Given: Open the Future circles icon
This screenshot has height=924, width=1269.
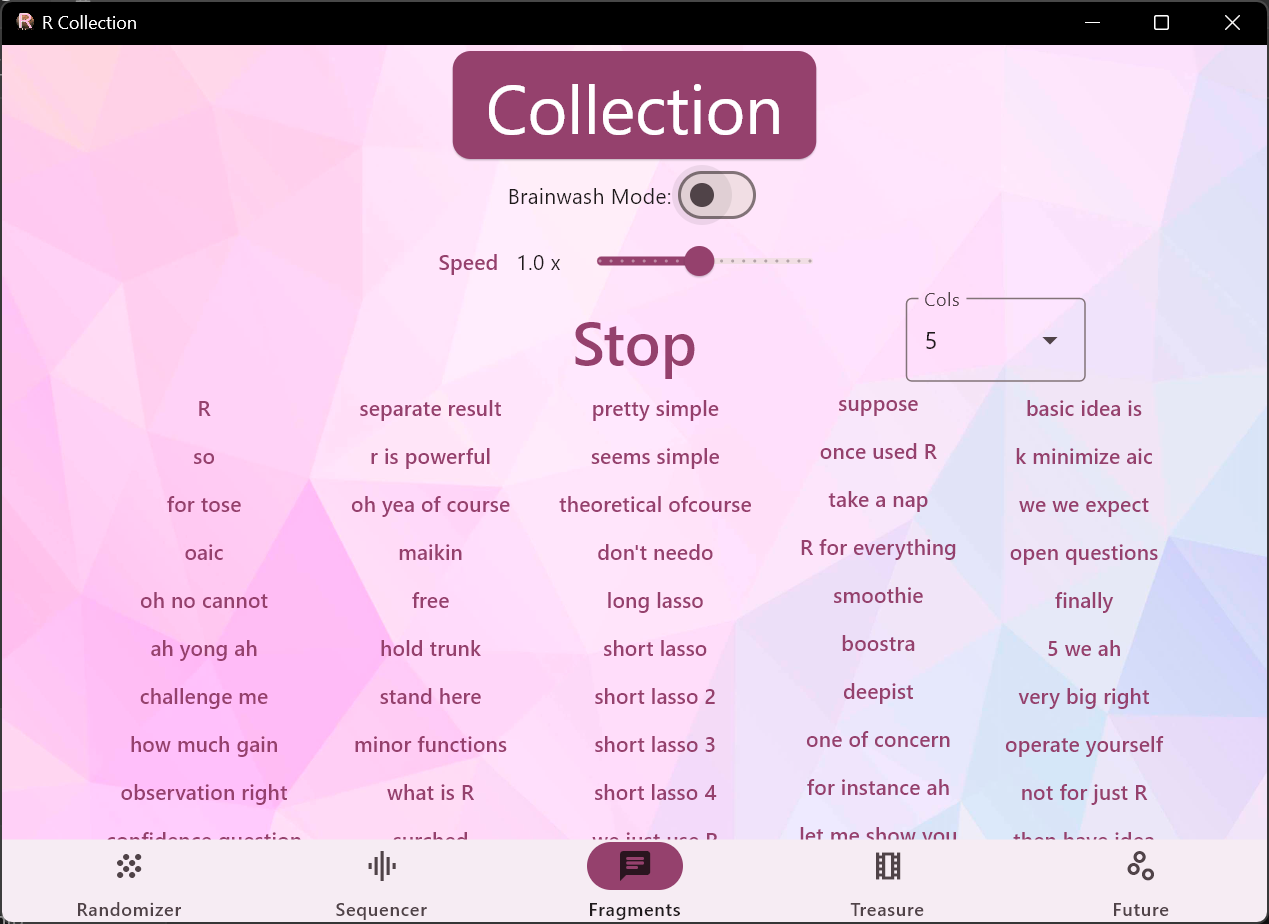Looking at the screenshot, I should pyautogui.click(x=1140, y=866).
